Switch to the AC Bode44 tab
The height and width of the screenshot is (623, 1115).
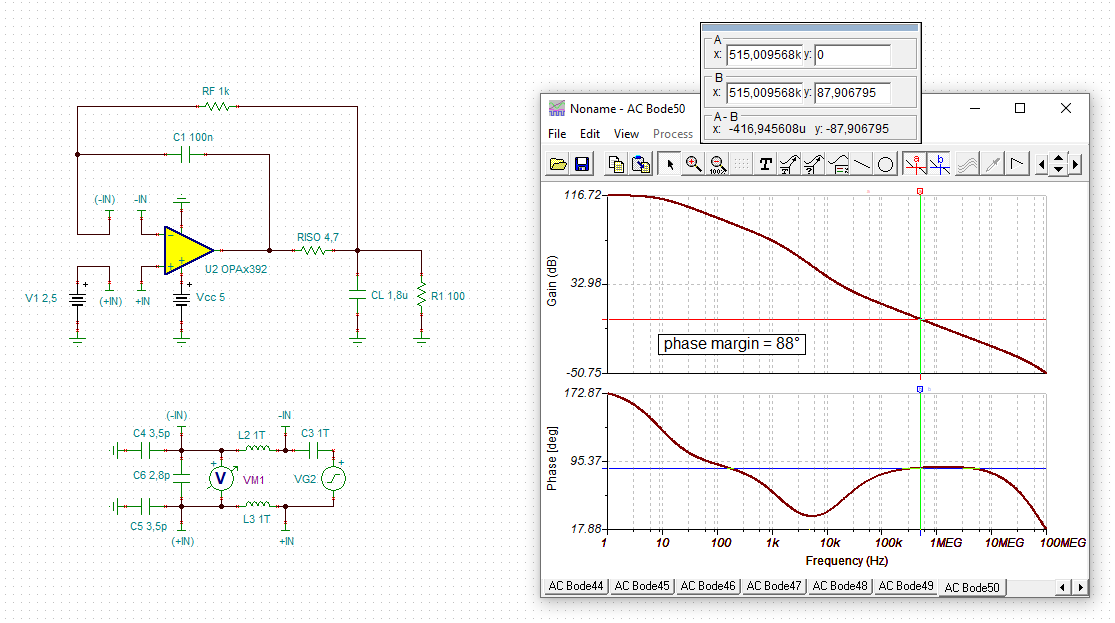point(575,586)
